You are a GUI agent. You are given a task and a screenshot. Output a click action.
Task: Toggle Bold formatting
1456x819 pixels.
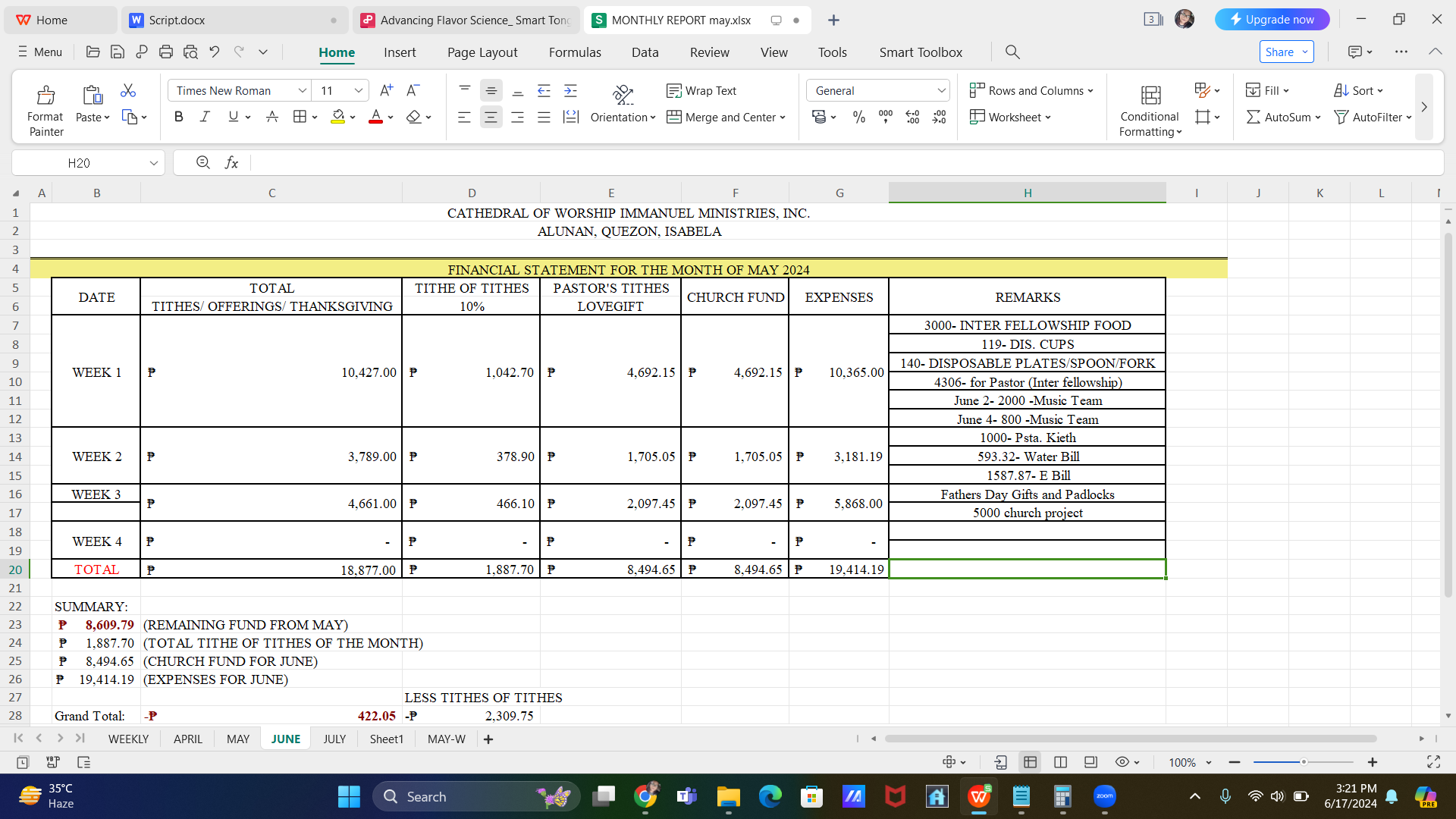(x=179, y=117)
